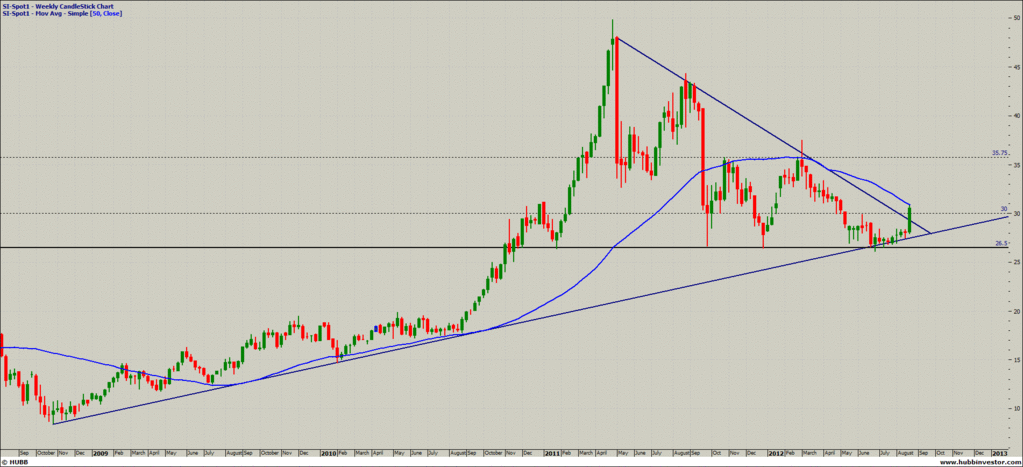1023x467 pixels.
Task: Select the latest green candle at chart's right
Action: coord(910,218)
